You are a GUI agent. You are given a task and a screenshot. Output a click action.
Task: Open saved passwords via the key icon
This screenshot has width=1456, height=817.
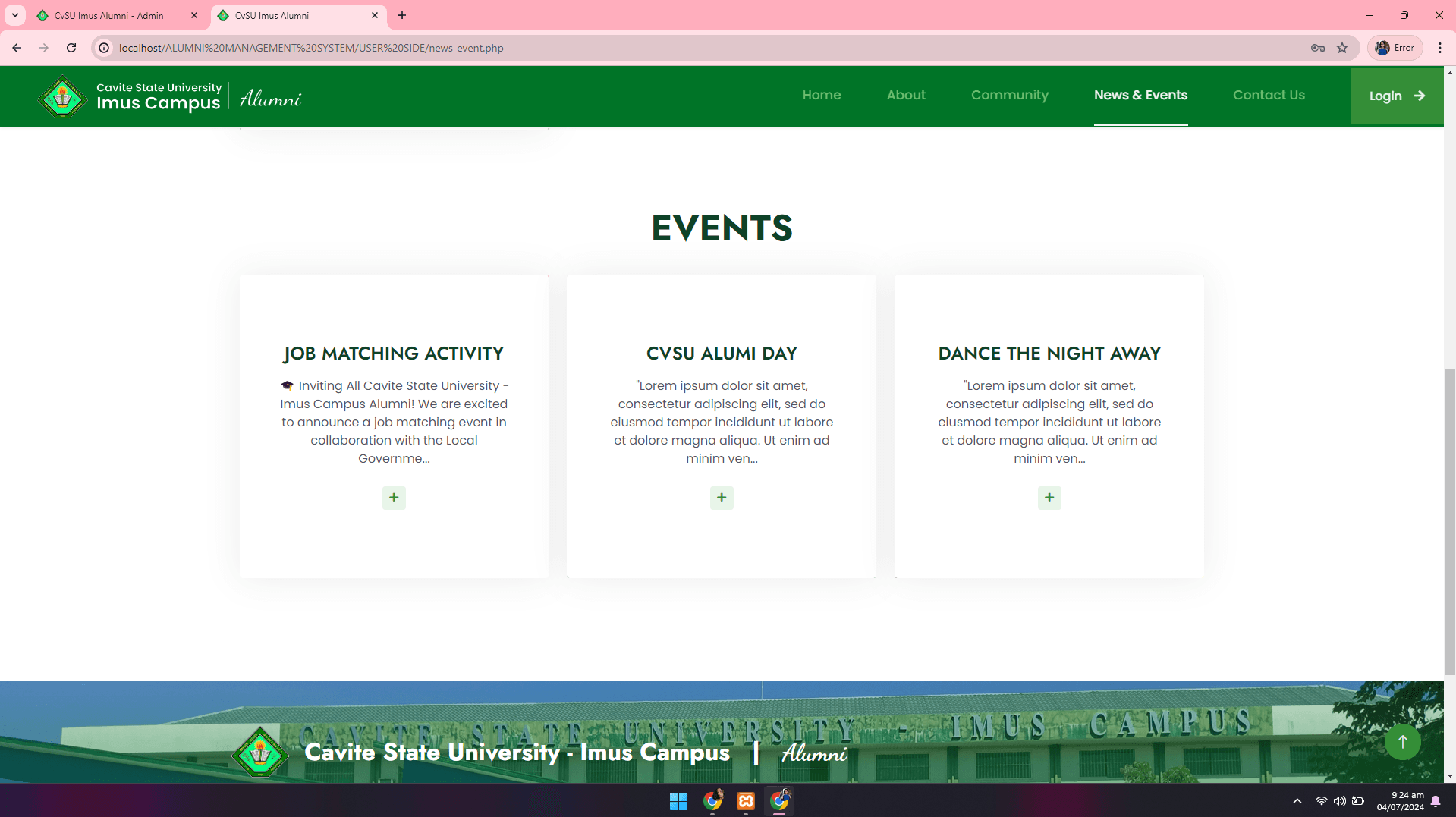click(1318, 47)
